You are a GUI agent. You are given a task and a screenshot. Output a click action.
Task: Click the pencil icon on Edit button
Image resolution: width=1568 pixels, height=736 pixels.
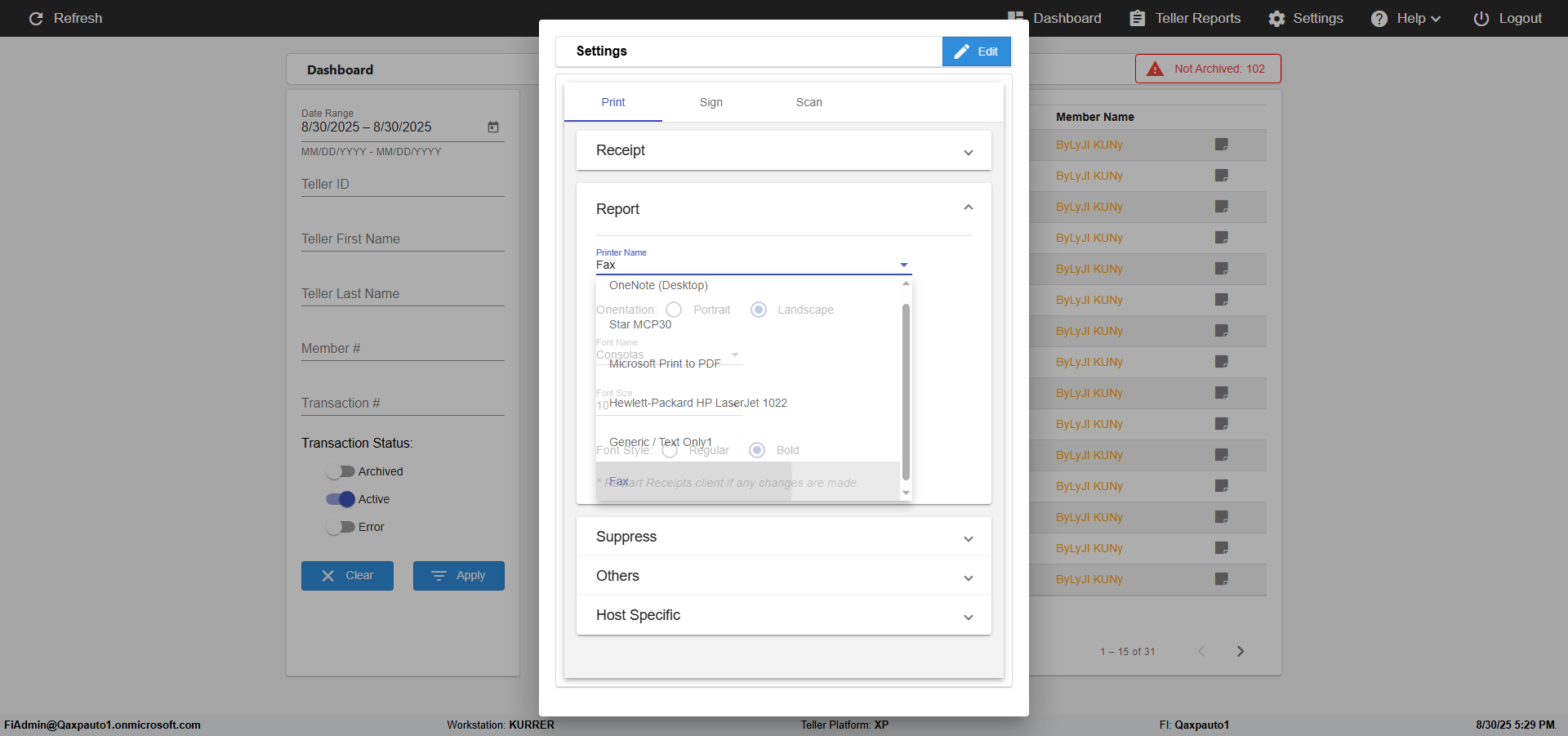coord(962,51)
